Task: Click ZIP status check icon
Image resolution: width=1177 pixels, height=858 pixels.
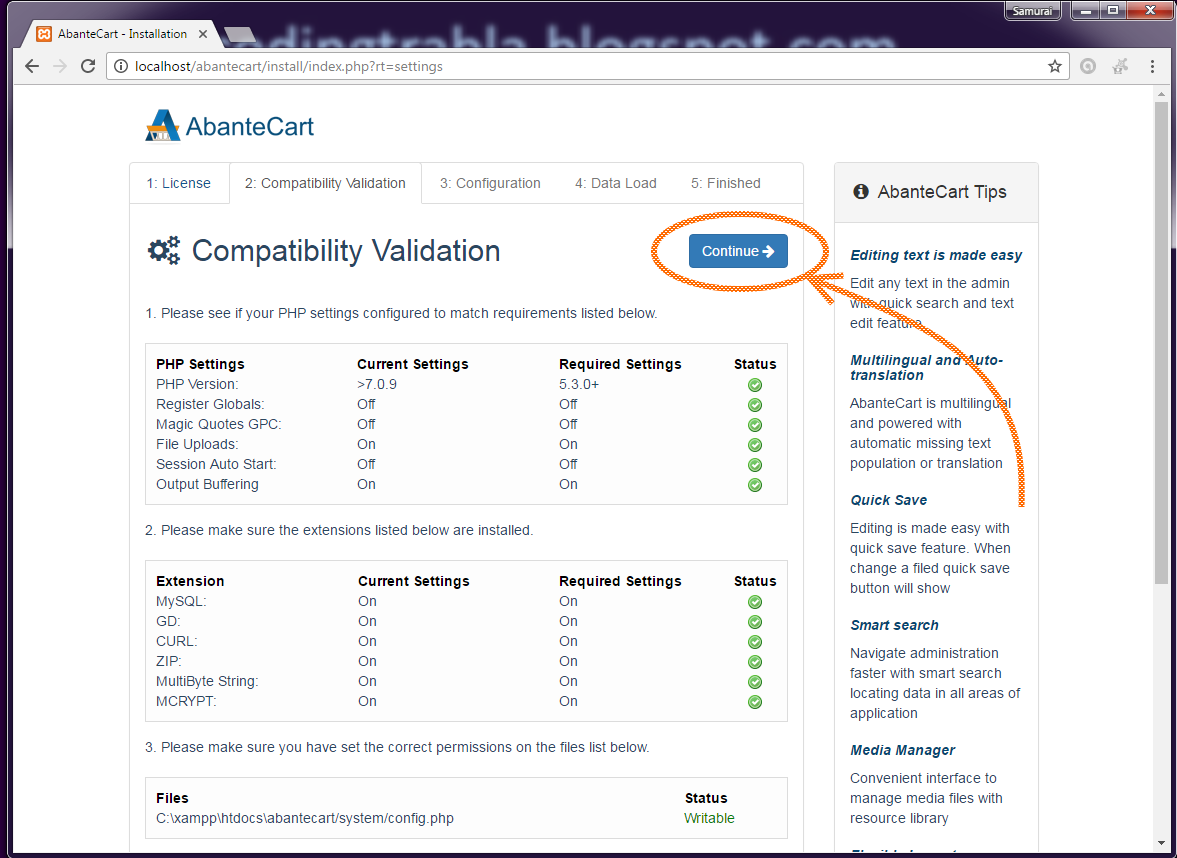Action: pyautogui.click(x=755, y=661)
